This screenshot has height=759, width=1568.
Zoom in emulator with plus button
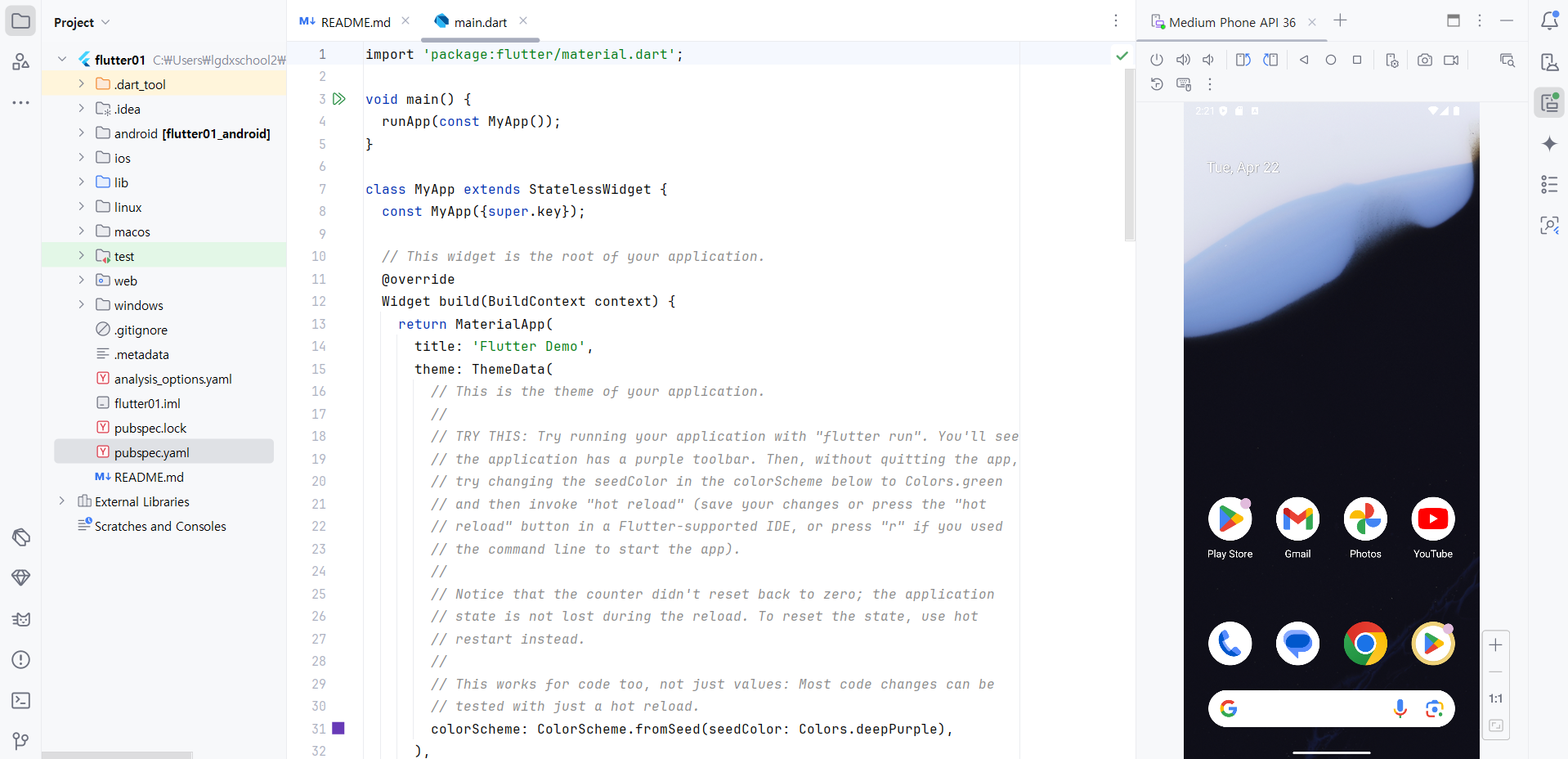click(1495, 644)
